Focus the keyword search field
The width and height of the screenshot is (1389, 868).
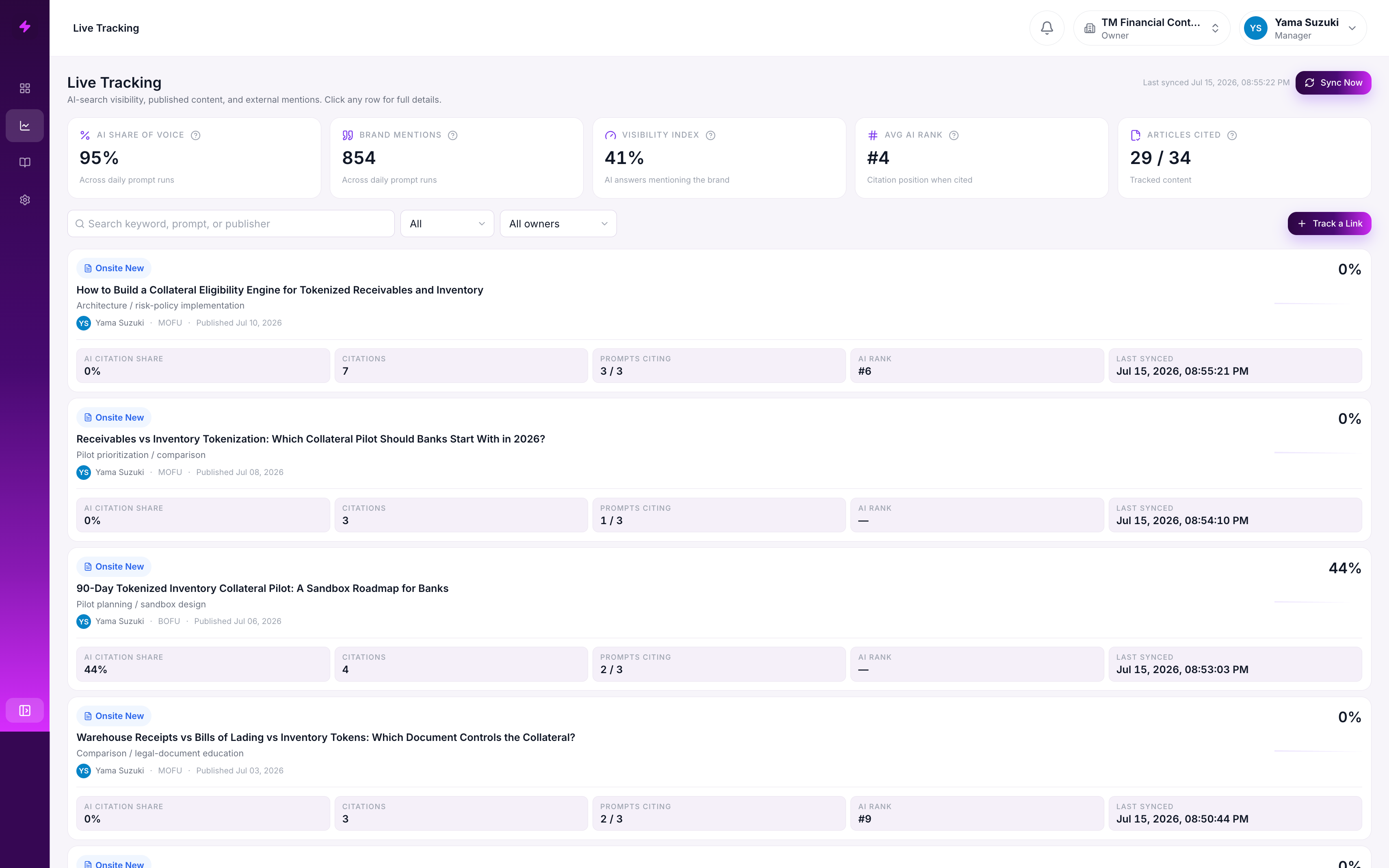point(231,224)
